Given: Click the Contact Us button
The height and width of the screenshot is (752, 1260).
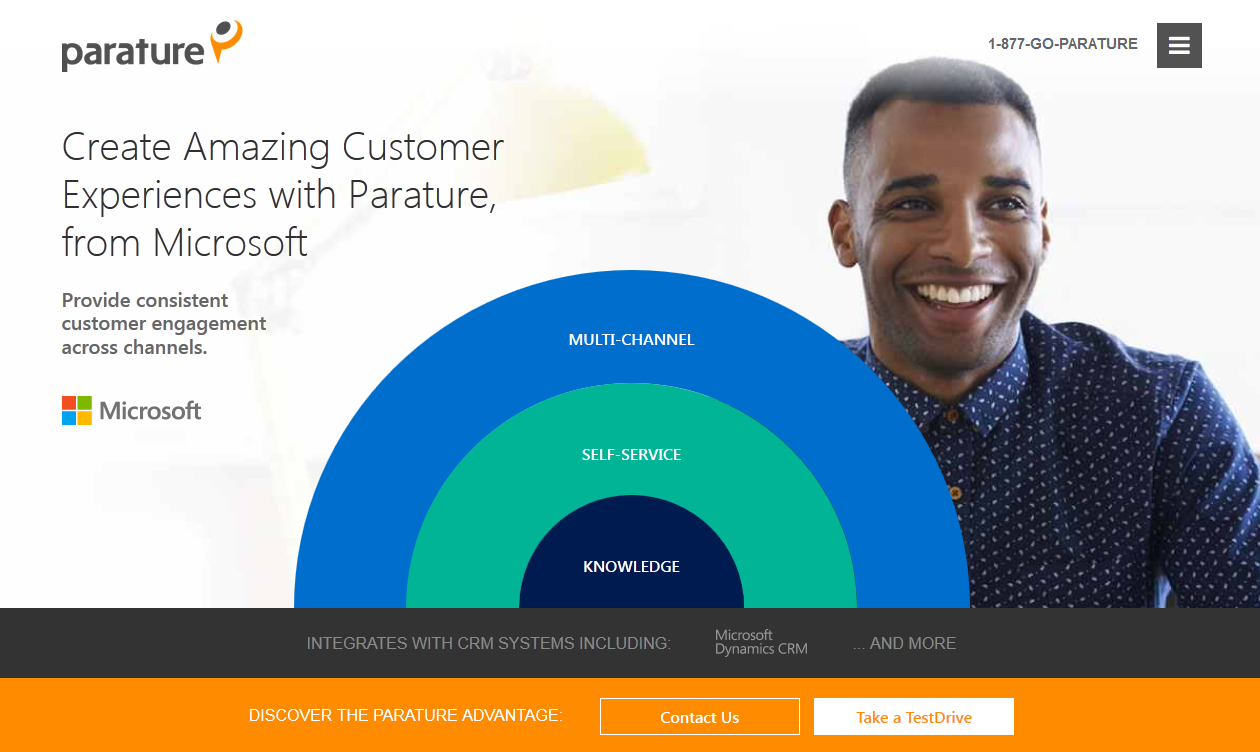Looking at the screenshot, I should (700, 717).
